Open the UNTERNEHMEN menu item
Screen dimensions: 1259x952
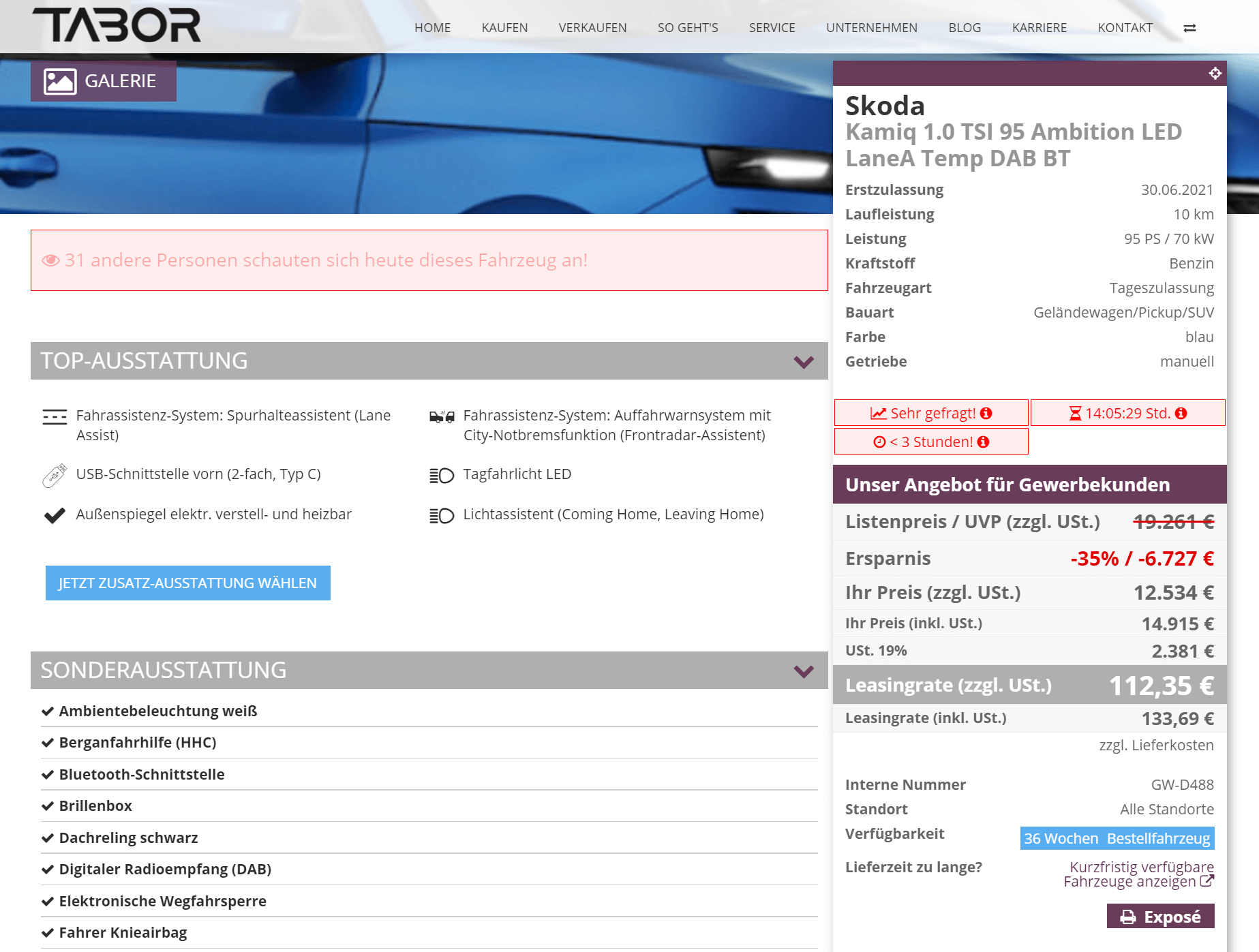[872, 28]
